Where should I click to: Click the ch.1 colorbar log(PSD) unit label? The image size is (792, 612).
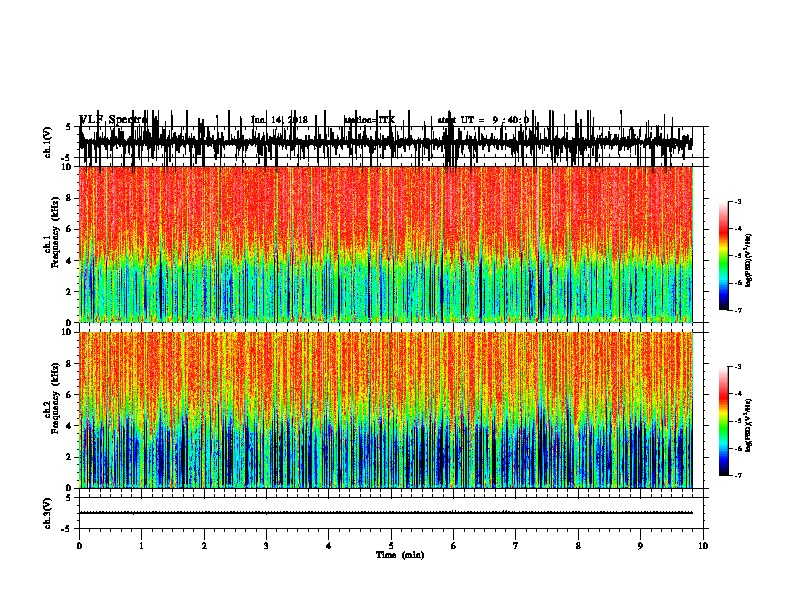point(748,261)
